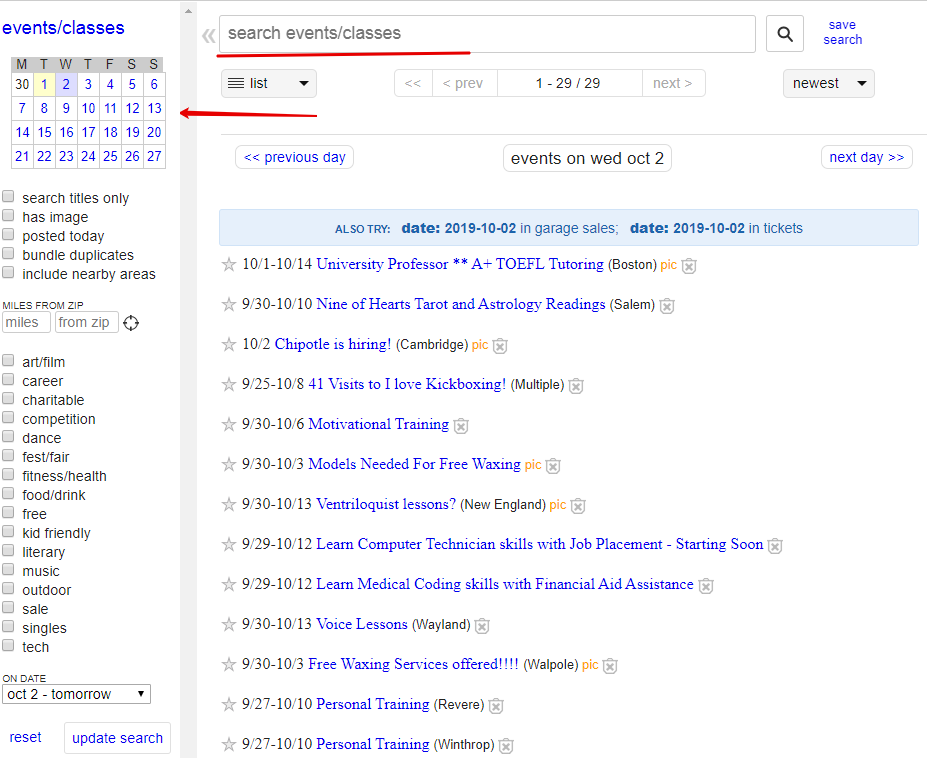927x758 pixels.
Task: Collapse sidebar with double chevron icon
Action: point(208,35)
